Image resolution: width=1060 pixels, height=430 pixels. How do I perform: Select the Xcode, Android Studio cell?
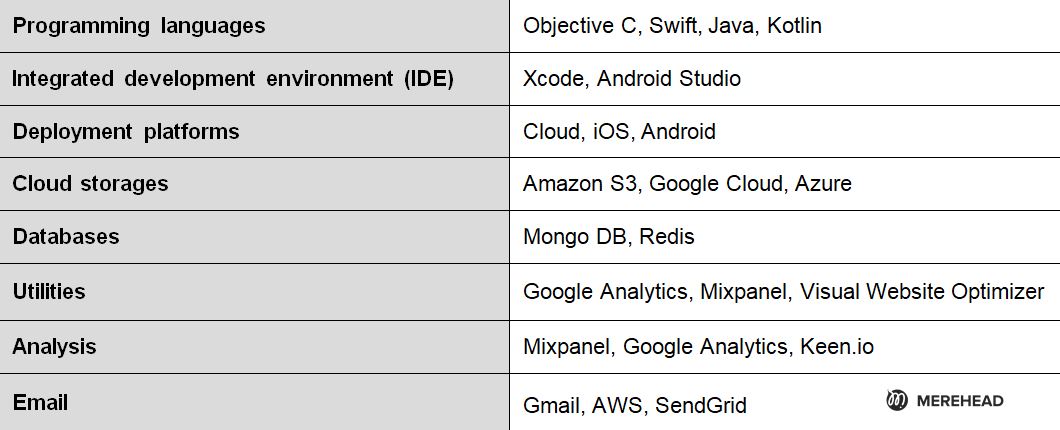click(x=632, y=79)
